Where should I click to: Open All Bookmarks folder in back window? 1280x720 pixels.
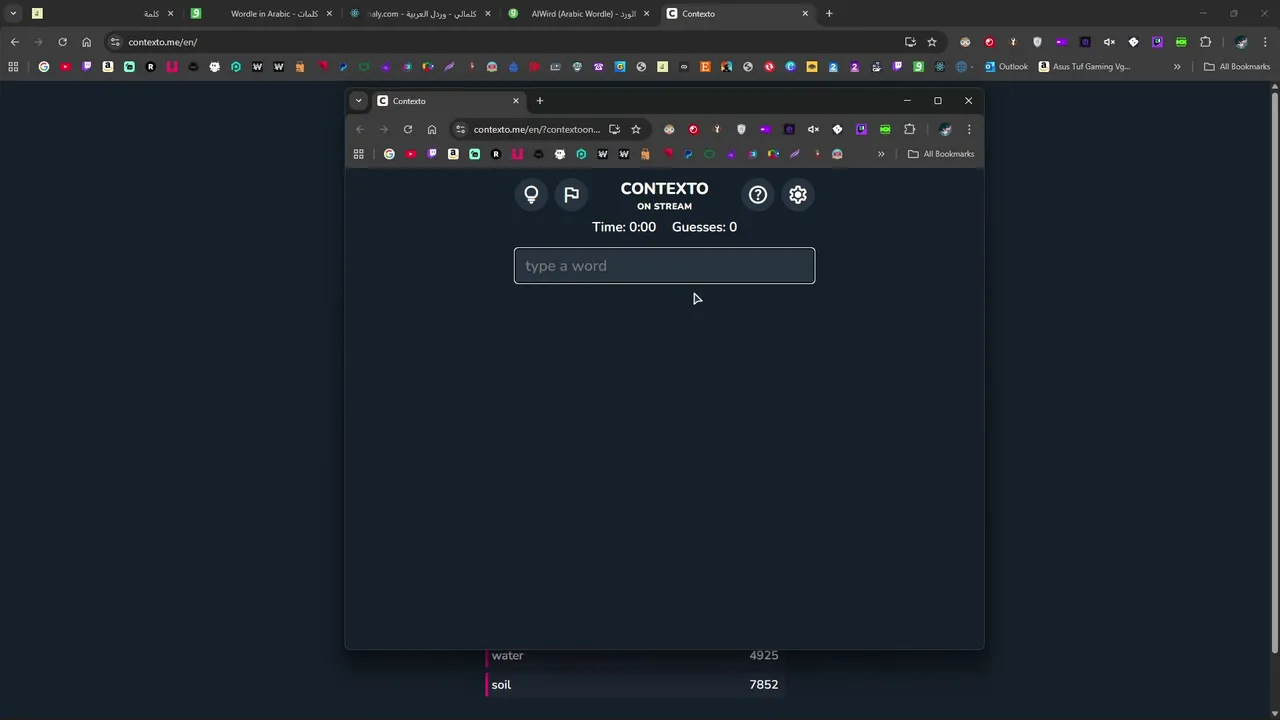tap(1237, 67)
